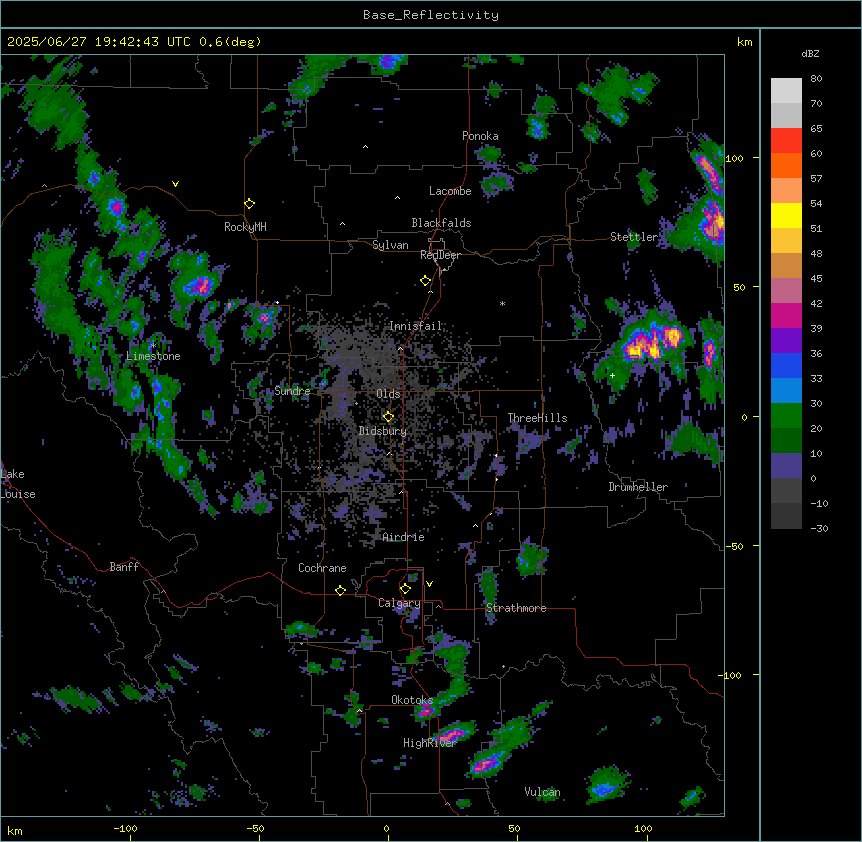
Task: Click the Base_Reflectivity title
Action: pos(431,15)
